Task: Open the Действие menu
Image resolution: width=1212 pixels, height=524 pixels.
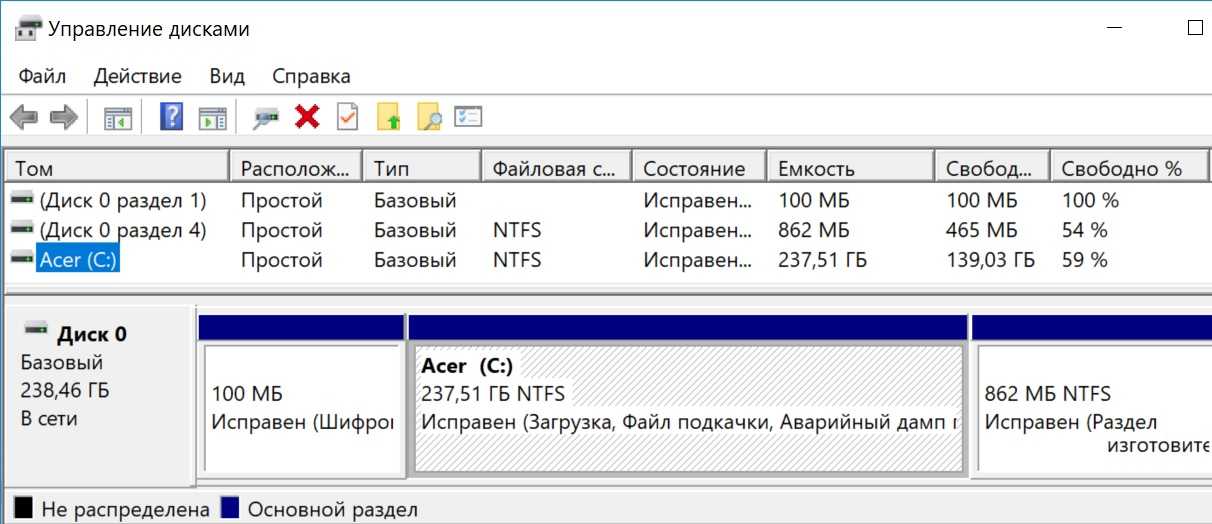Action: [x=138, y=76]
